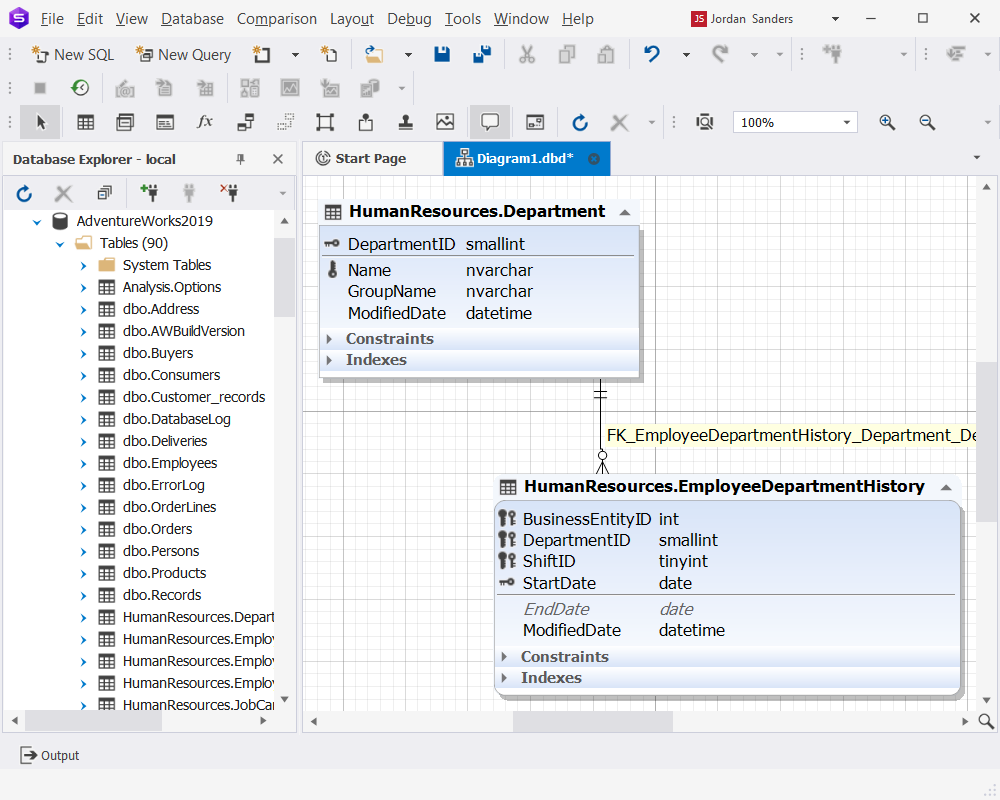
Task: Expand Constraints in EmployeeDepartmentHistory
Action: [504, 656]
